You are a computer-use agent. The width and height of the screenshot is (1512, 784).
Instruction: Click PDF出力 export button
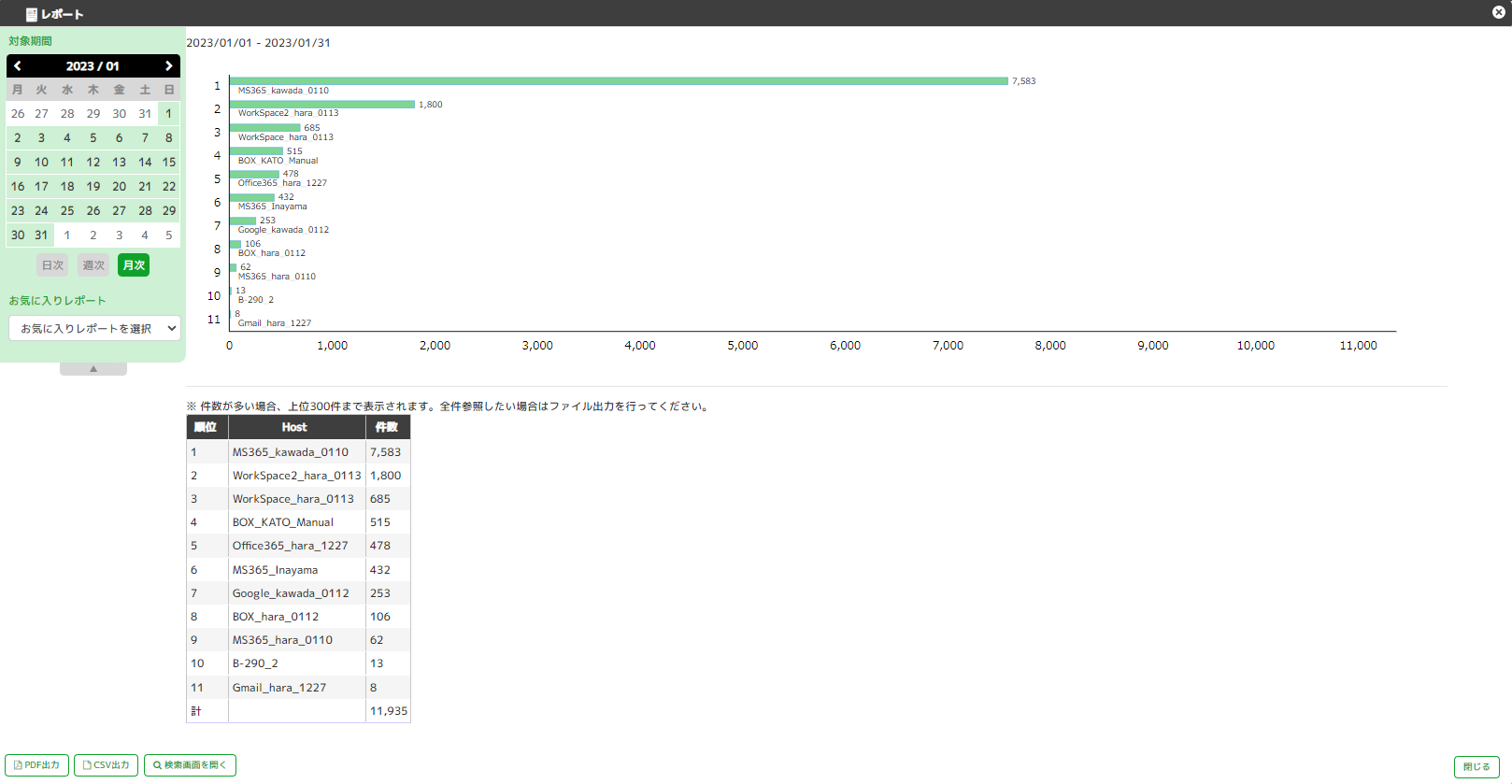click(37, 765)
